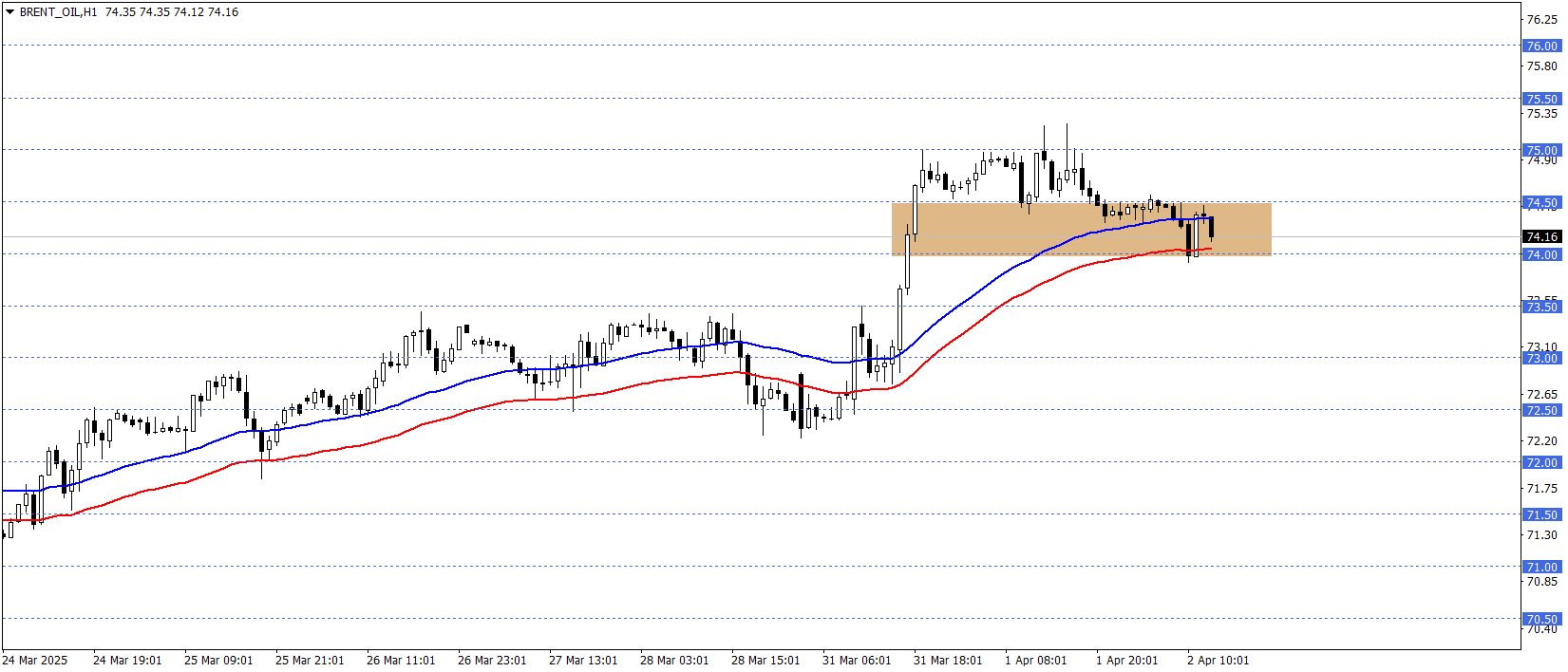Image resolution: width=1568 pixels, height=672 pixels.
Task: Click the 76.00 horizontal level price tag
Action: tap(1541, 46)
